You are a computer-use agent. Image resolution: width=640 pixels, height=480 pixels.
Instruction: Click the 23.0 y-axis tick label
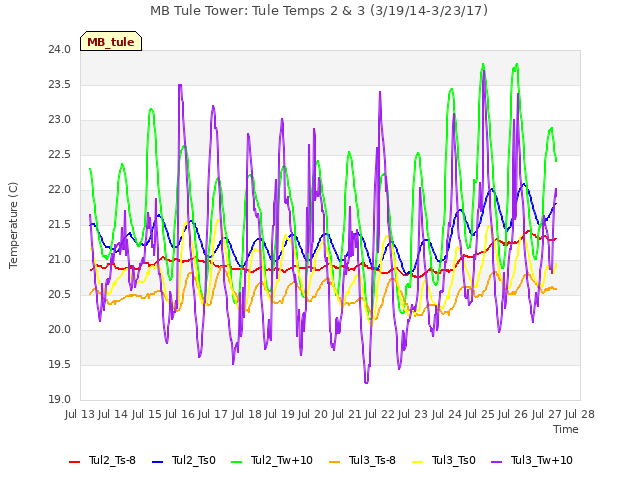tap(60, 120)
